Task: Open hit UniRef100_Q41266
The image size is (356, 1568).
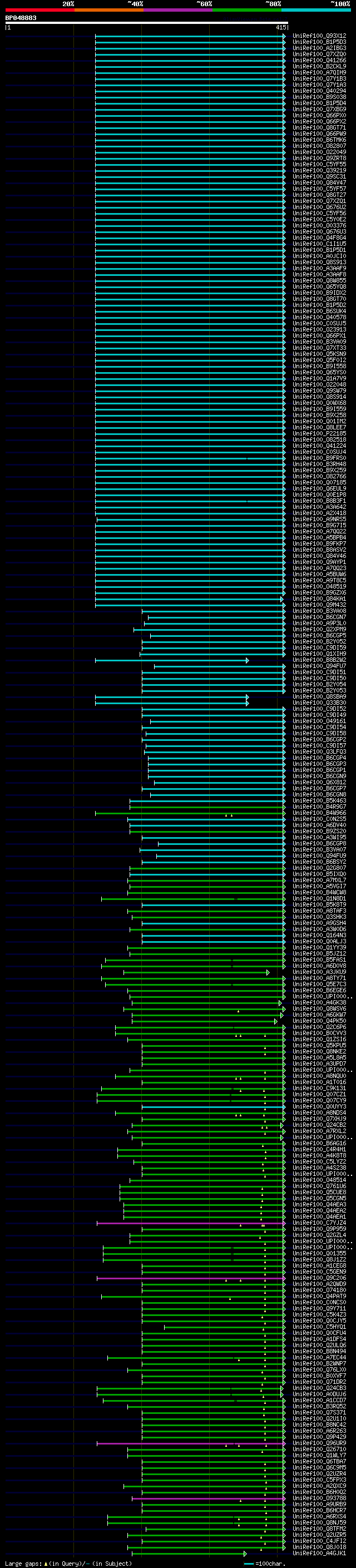Action: tap(319, 60)
